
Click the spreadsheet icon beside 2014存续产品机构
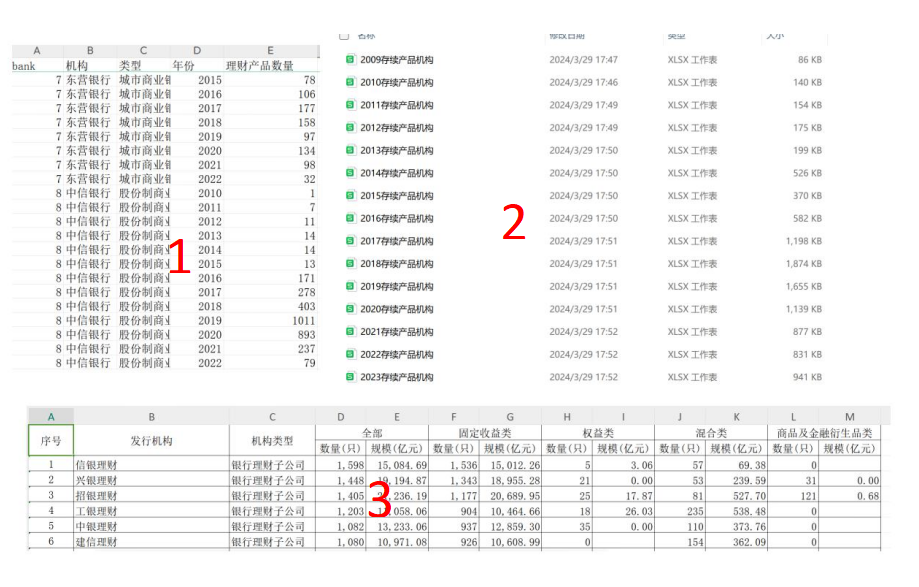[x=350, y=173]
